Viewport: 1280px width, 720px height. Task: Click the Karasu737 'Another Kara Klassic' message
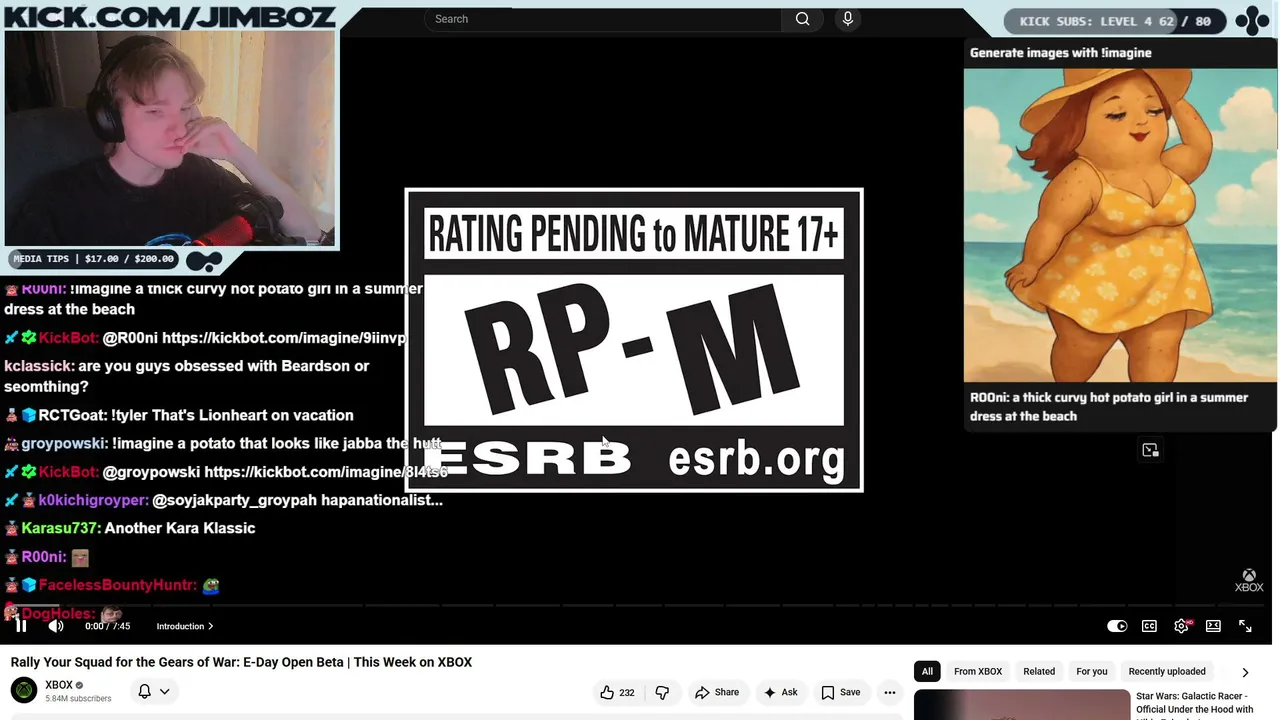click(130, 528)
